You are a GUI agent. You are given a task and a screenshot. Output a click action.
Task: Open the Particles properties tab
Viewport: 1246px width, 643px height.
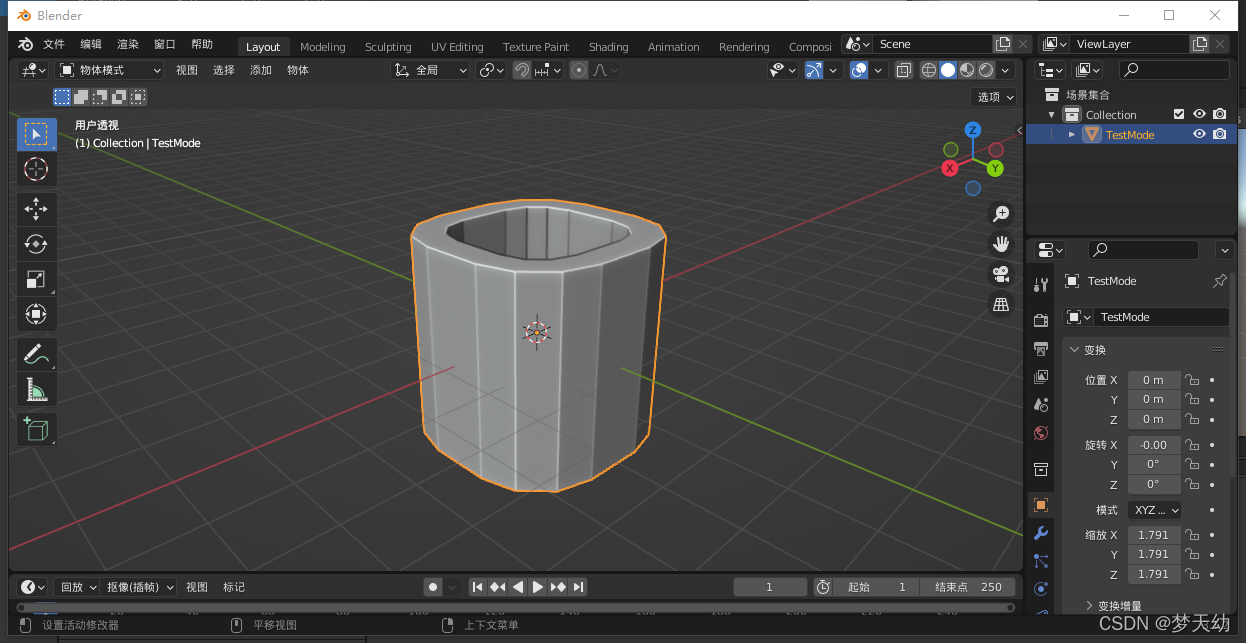pos(1041,561)
